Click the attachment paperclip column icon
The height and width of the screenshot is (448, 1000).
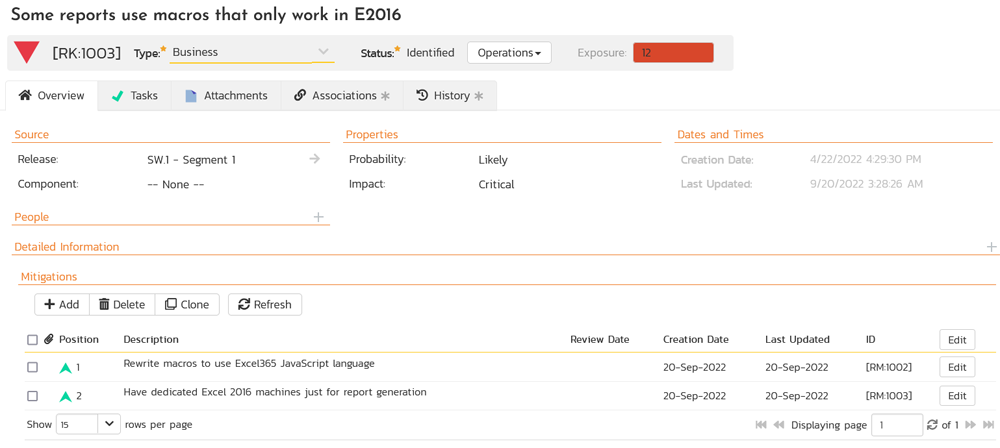48,340
